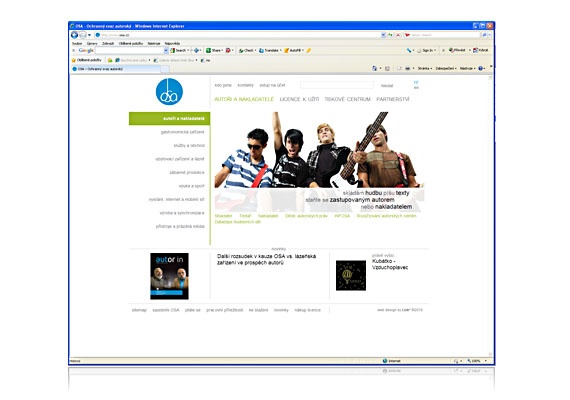Click the blue Help icon in command bar
Screen dimensions: 570x400
click(481, 68)
